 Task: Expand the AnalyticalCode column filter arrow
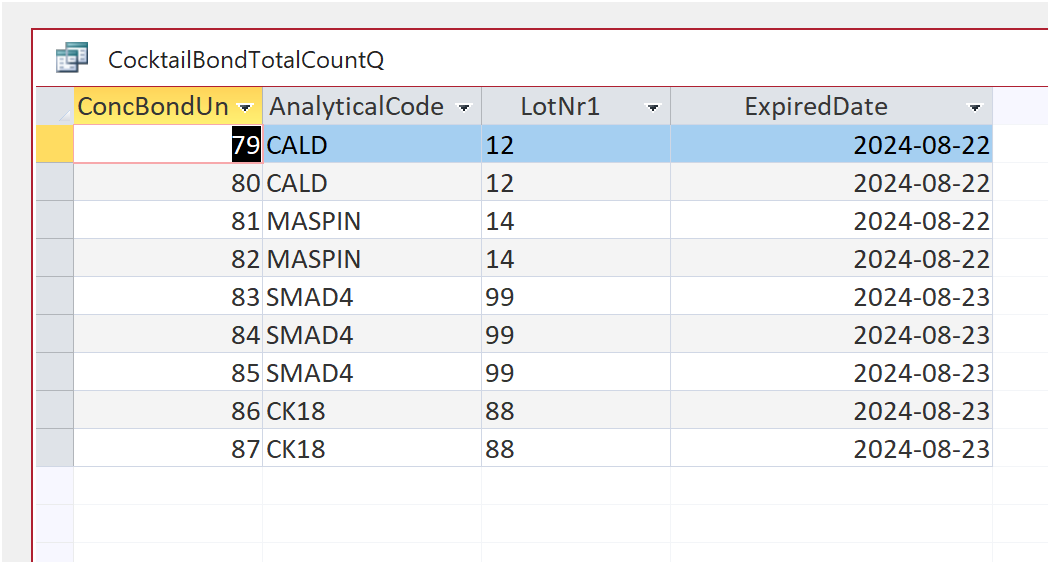pos(463,107)
